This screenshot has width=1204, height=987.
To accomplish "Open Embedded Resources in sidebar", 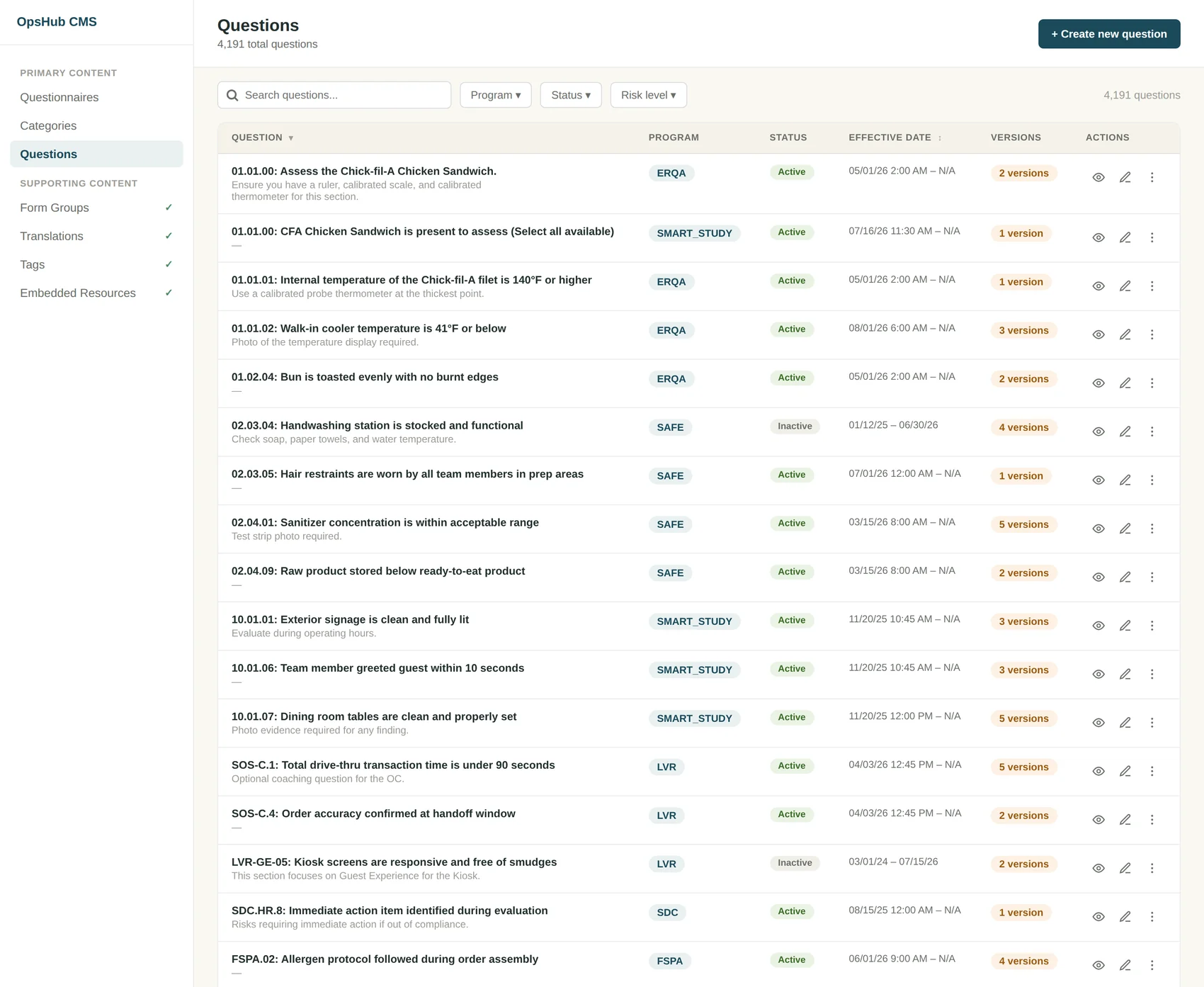I will (x=96, y=293).
